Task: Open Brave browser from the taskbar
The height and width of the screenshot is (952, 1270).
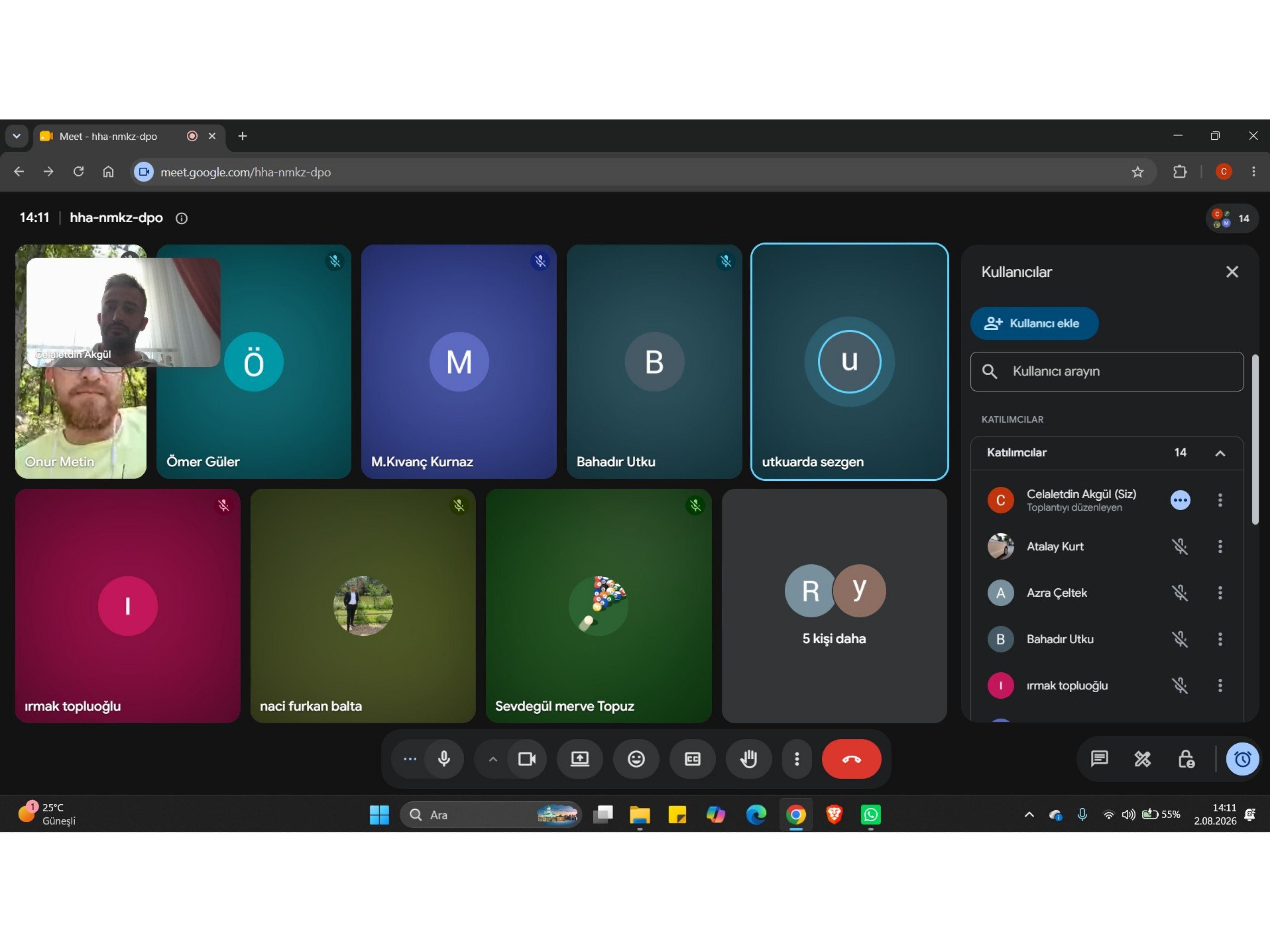Action: (834, 814)
